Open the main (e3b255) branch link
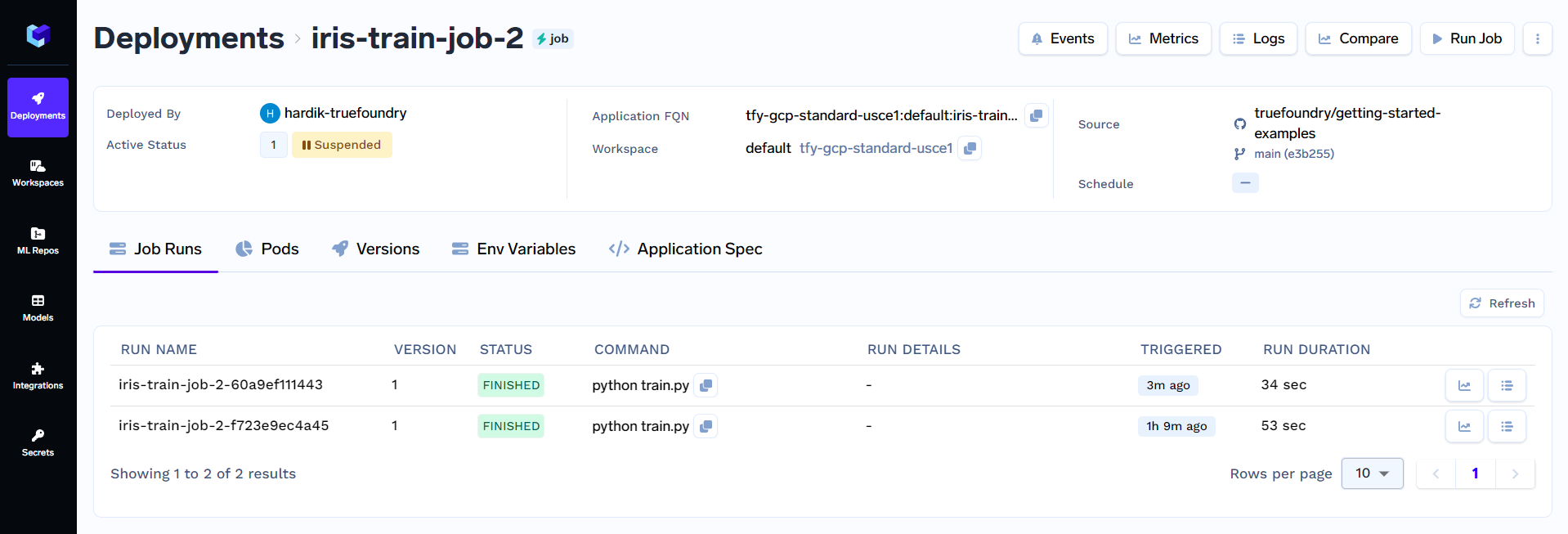 [x=1294, y=154]
